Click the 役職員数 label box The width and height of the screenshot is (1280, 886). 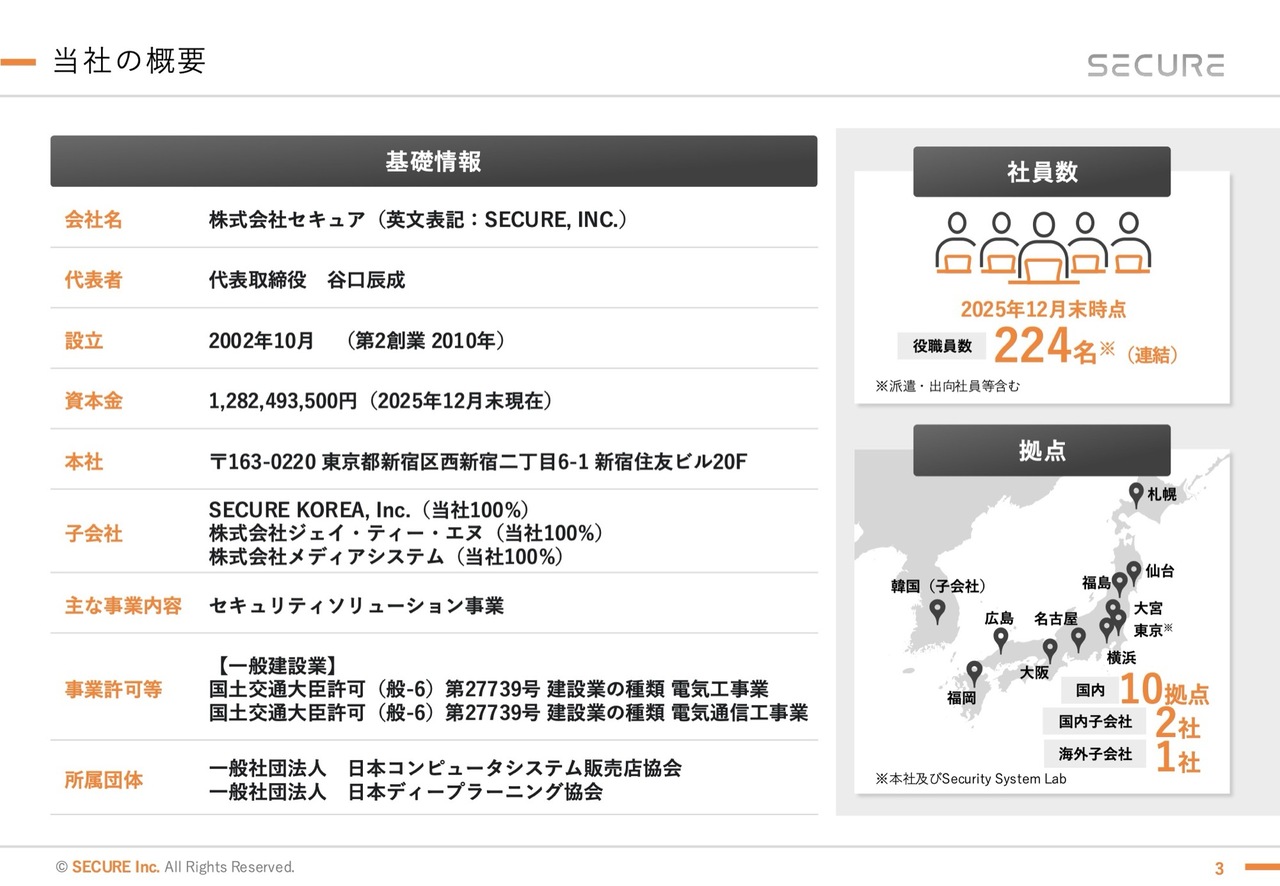coord(941,346)
